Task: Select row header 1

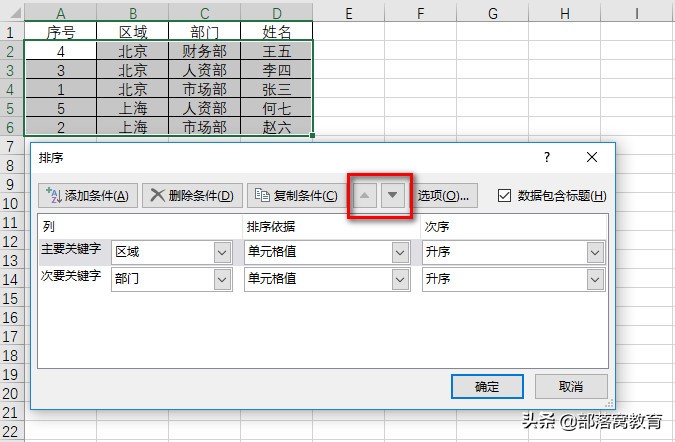Action: [x=11, y=32]
